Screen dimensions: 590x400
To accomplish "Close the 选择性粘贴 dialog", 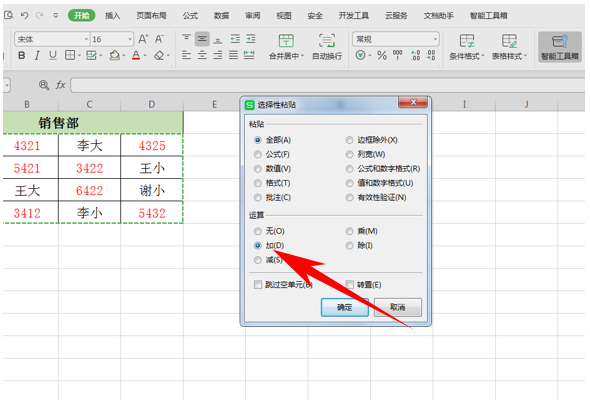I will (413, 102).
